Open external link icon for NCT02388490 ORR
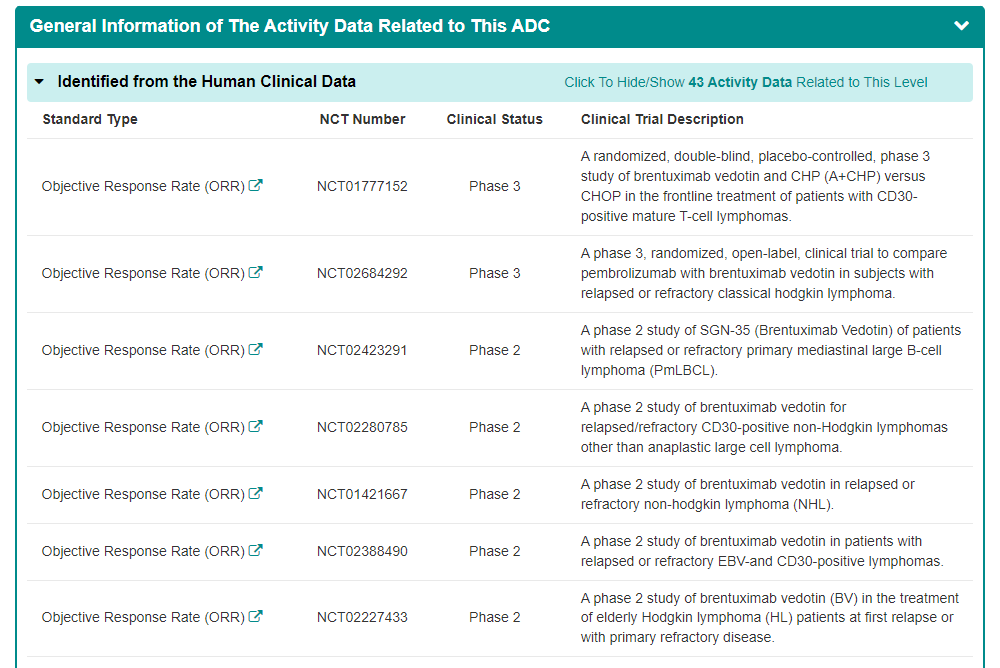This screenshot has width=1000, height=668. tap(256, 550)
